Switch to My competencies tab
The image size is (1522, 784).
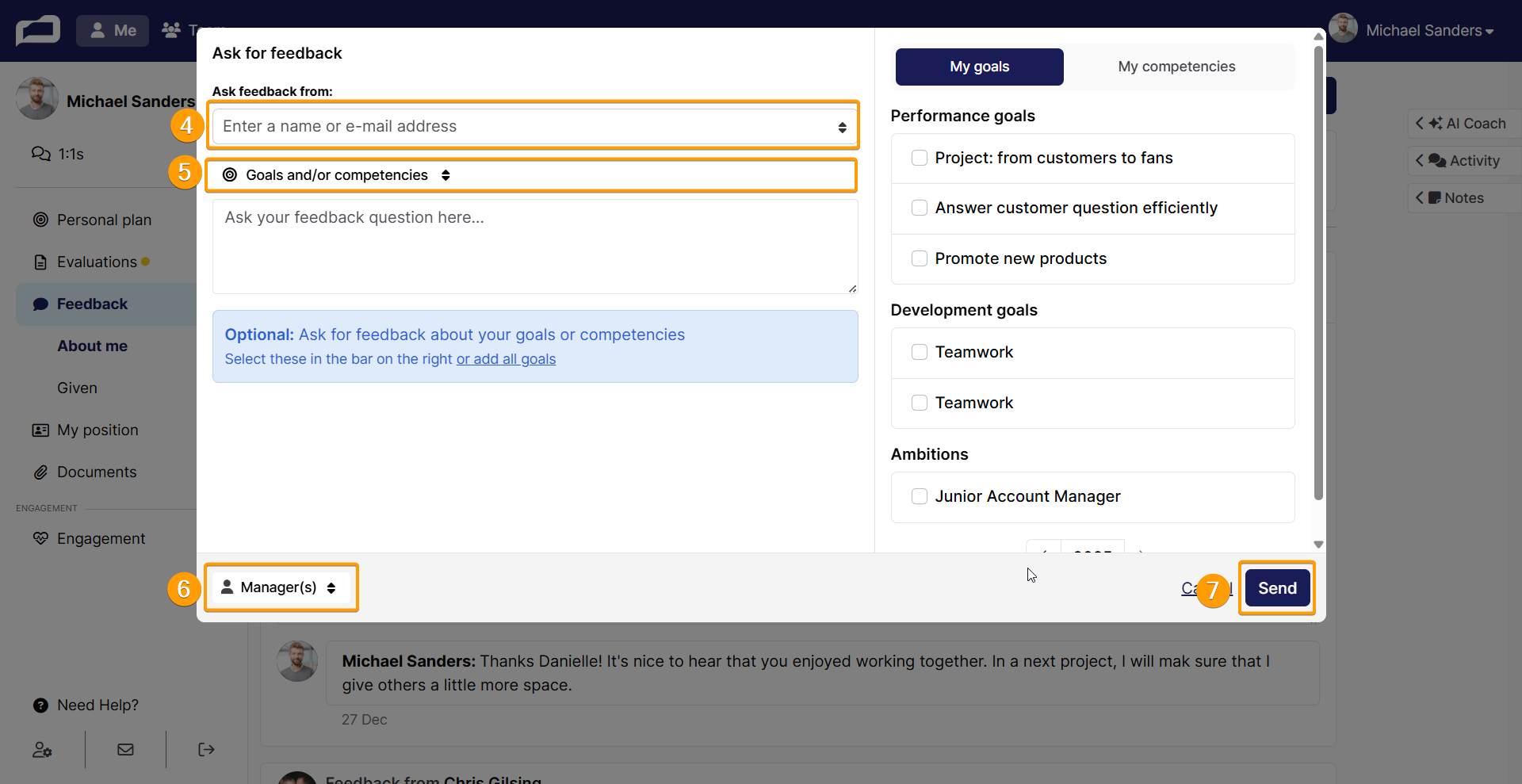[x=1176, y=67]
